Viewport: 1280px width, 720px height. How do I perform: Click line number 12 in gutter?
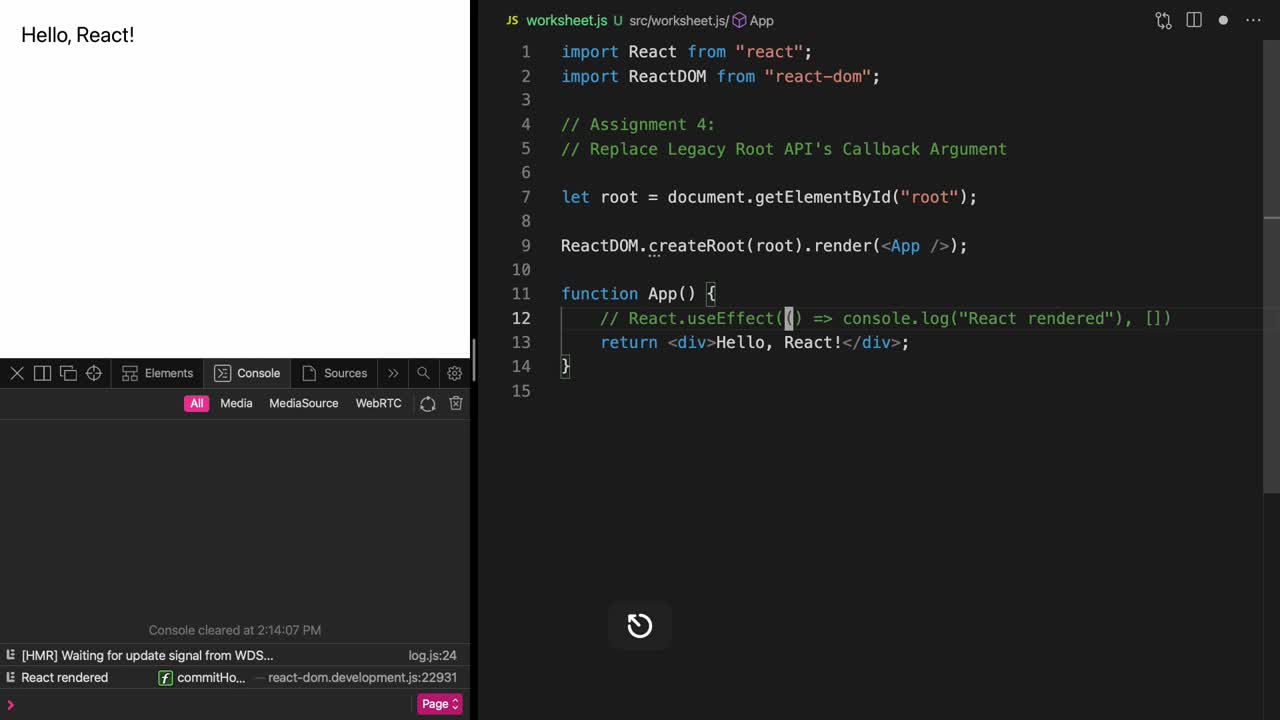coord(521,318)
